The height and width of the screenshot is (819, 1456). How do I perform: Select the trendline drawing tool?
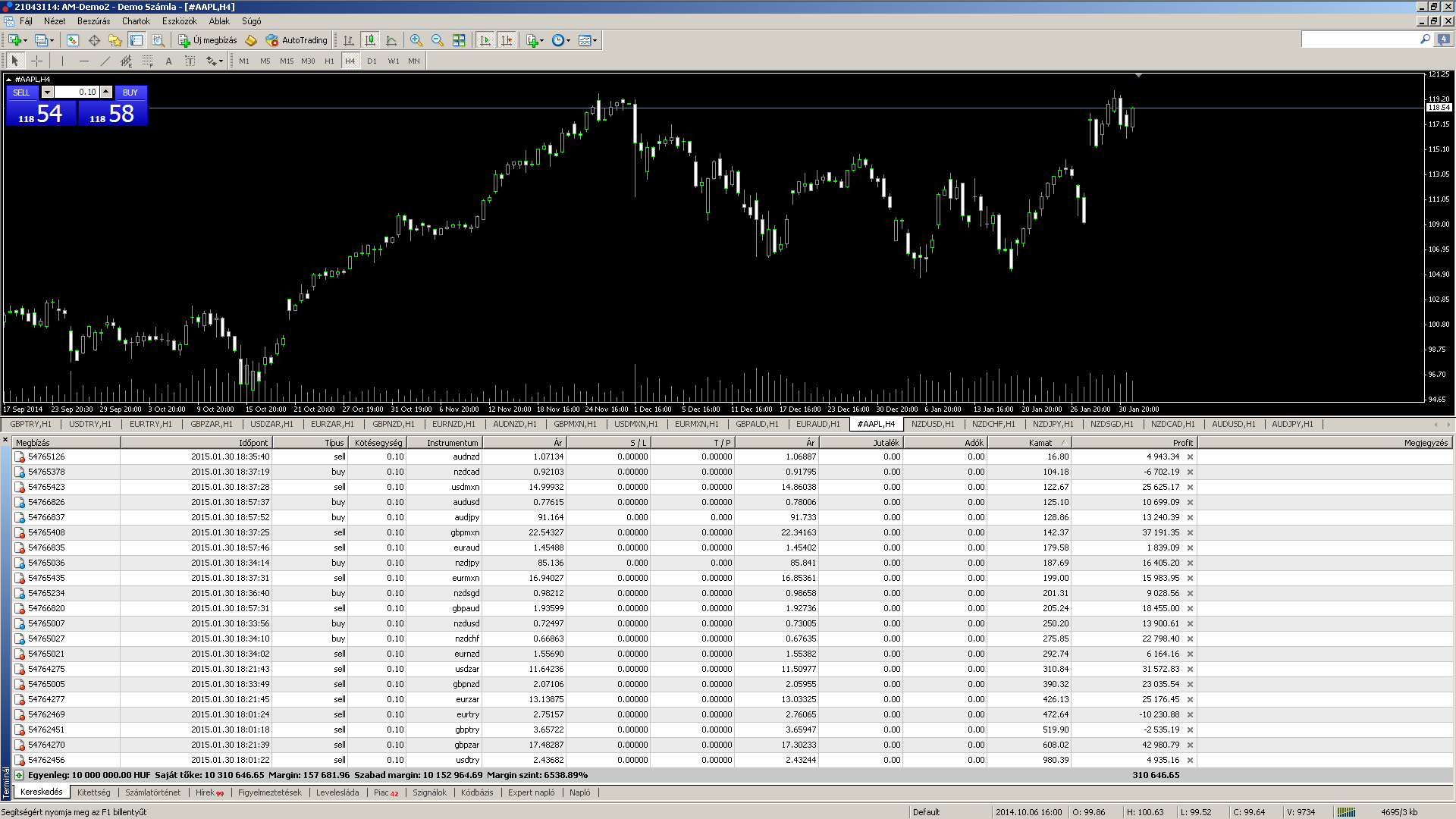click(x=105, y=61)
